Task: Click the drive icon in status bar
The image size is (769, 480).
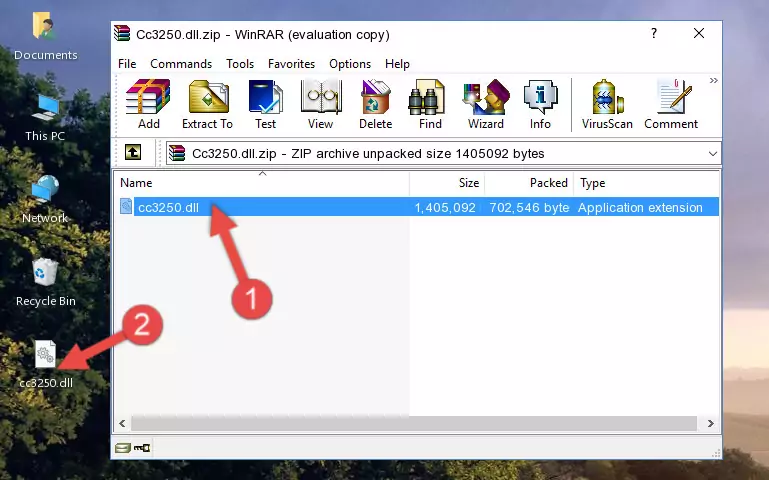Action: 123,447
